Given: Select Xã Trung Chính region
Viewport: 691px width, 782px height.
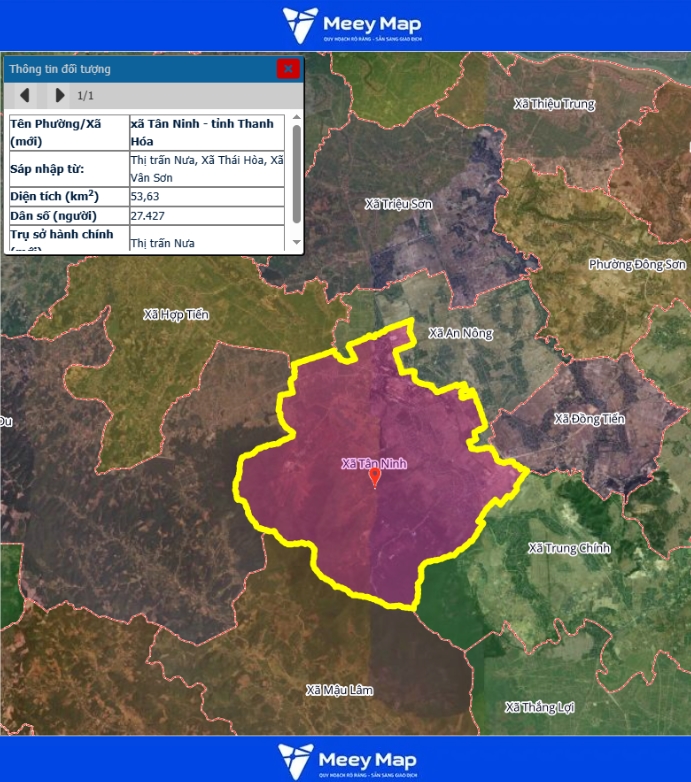Looking at the screenshot, I should tap(569, 548).
